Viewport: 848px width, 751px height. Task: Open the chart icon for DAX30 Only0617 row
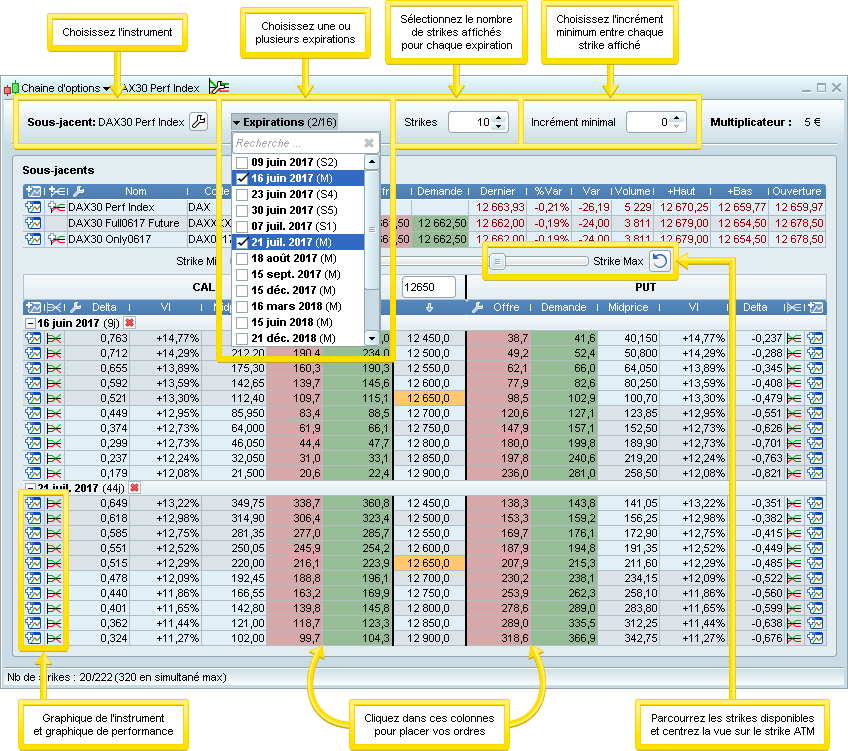click(x=34, y=239)
